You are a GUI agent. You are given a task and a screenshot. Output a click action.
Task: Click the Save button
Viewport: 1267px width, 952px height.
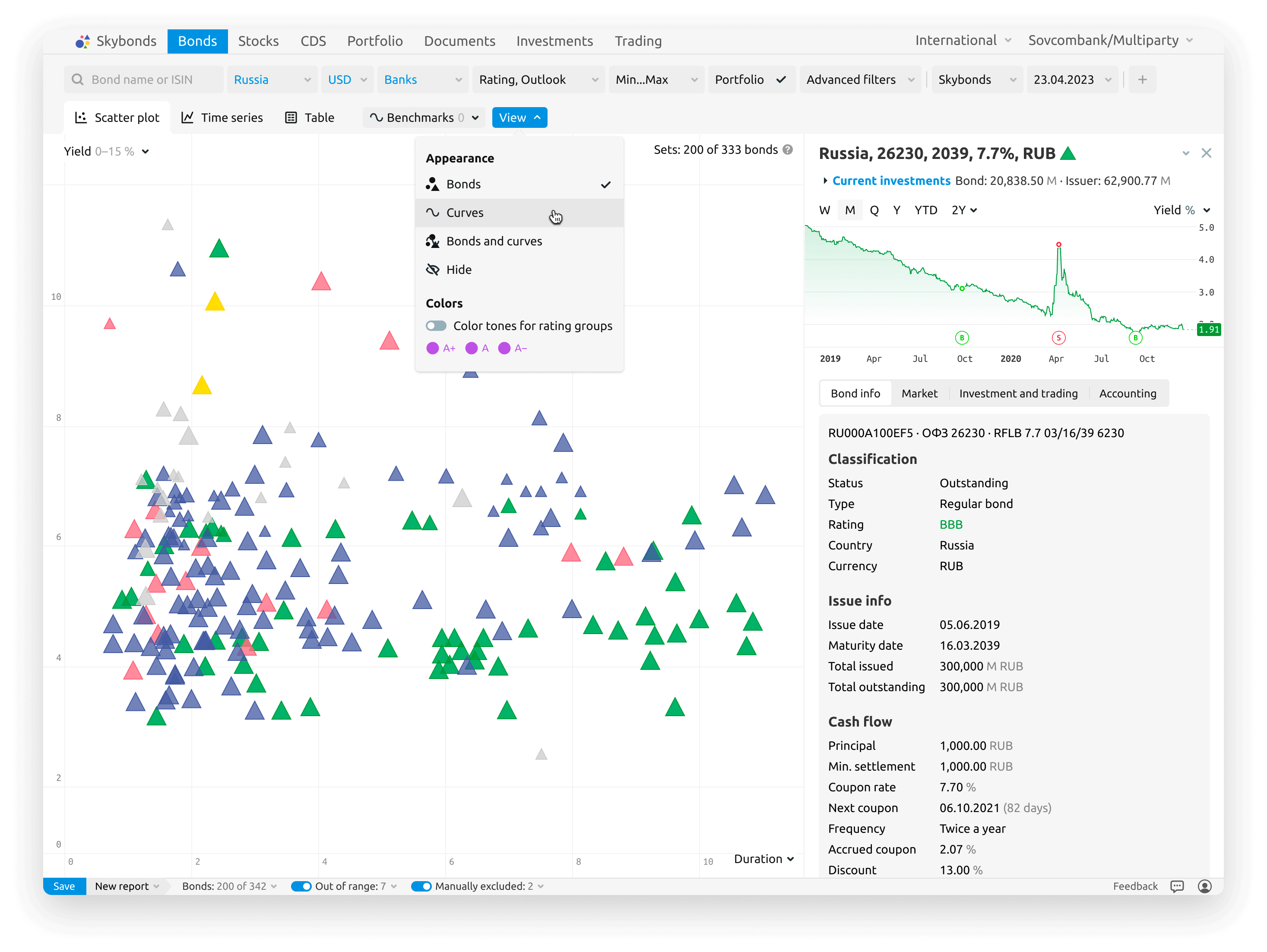(64, 886)
